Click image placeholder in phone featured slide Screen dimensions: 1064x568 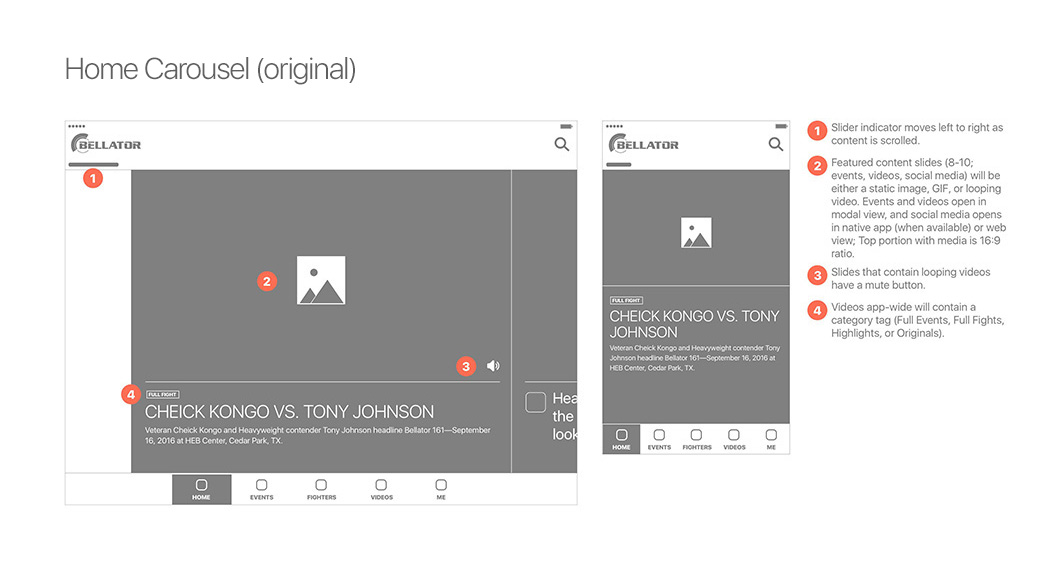pyautogui.click(x=696, y=233)
